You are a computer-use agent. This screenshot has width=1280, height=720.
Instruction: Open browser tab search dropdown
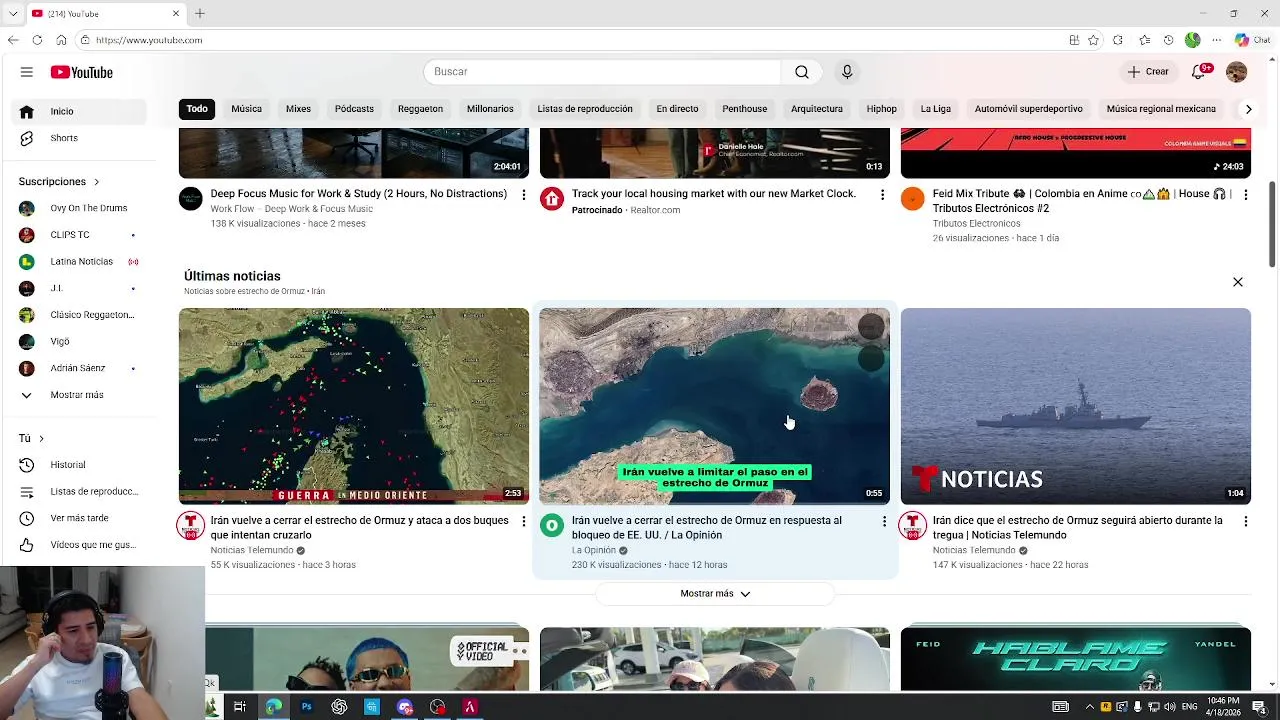(x=13, y=13)
